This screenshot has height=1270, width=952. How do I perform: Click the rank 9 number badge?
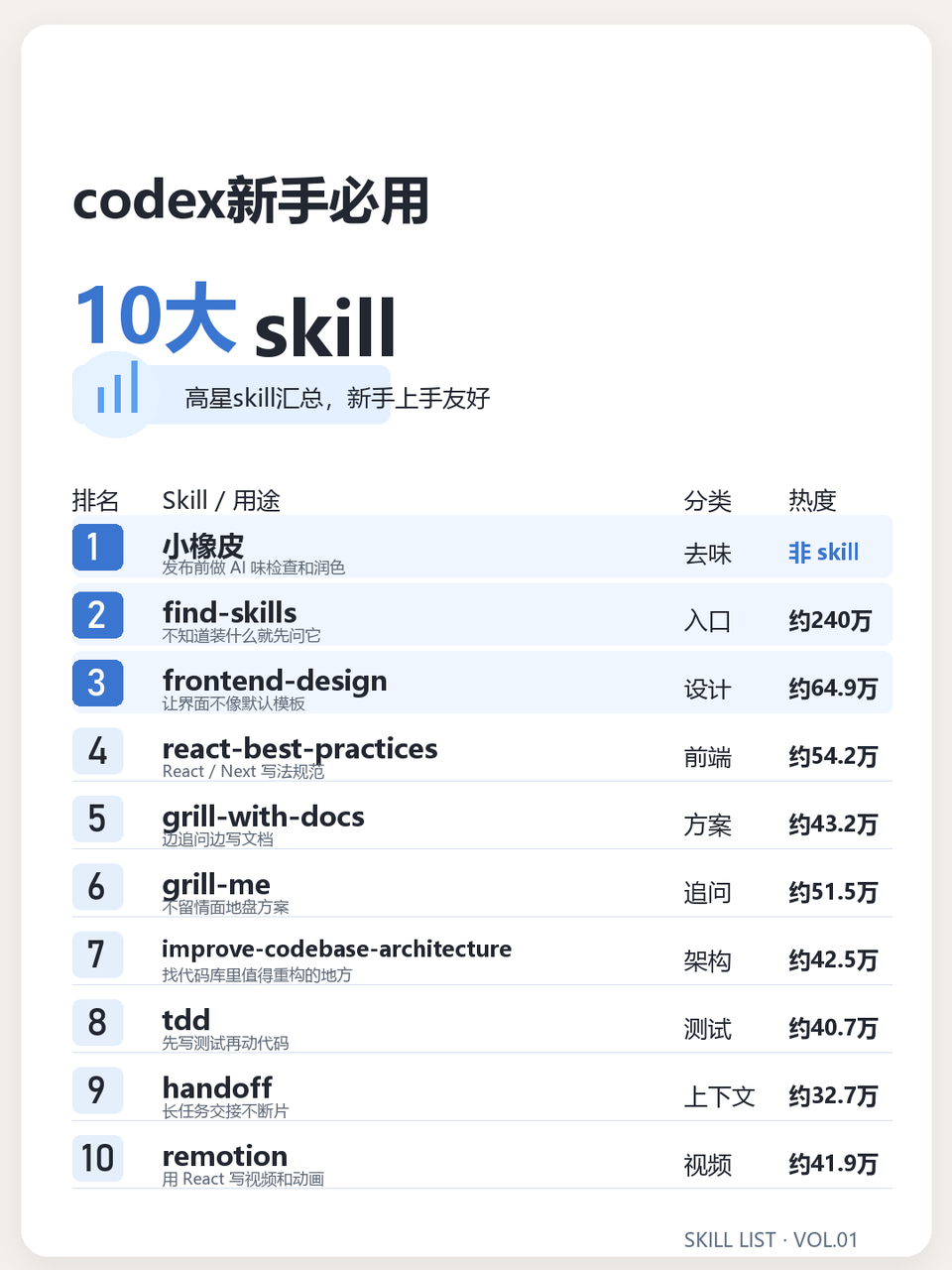pos(97,1090)
